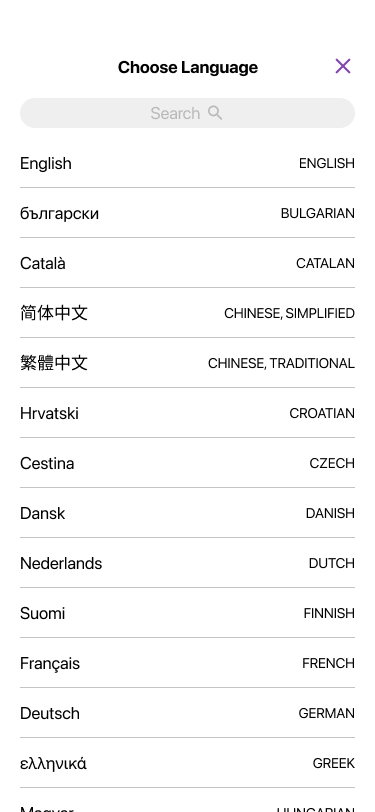Choose Cestina Czech language
Screen dimensions: 375x812
[x=188, y=463]
